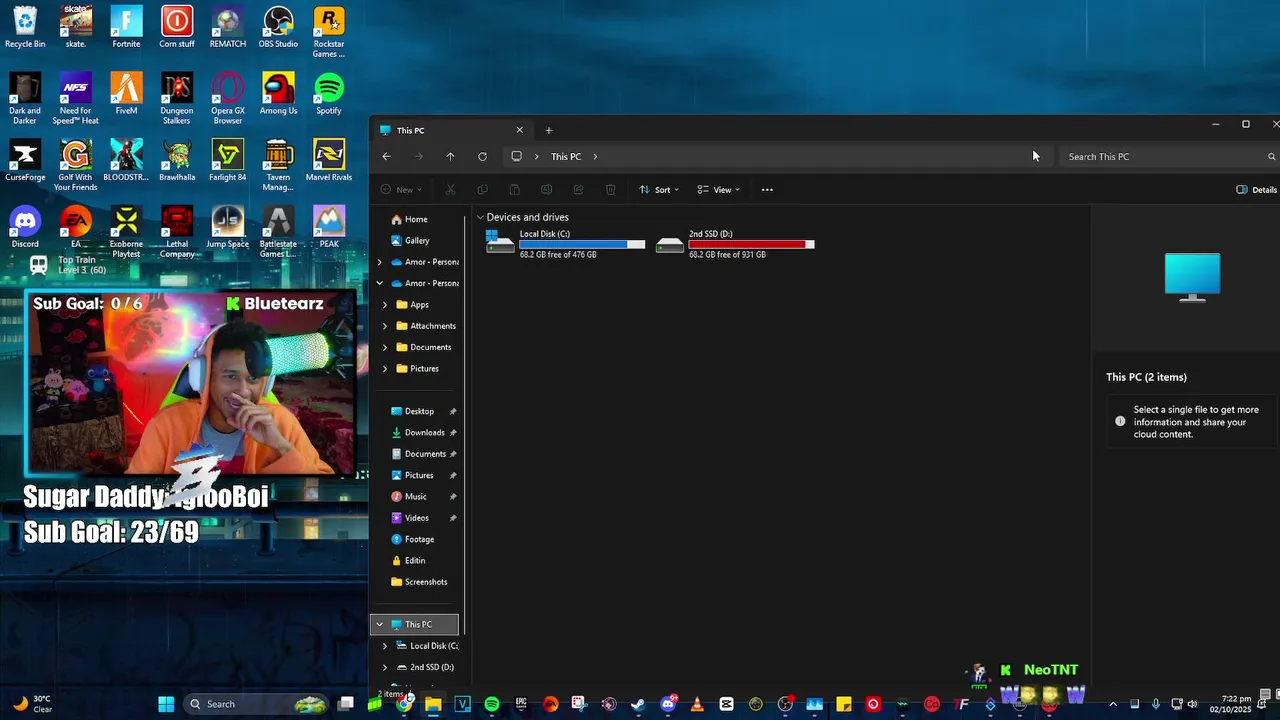Image resolution: width=1280 pixels, height=720 pixels.
Task: Expand sidebar Local Disk (C:) chevron
Action: (x=385, y=646)
